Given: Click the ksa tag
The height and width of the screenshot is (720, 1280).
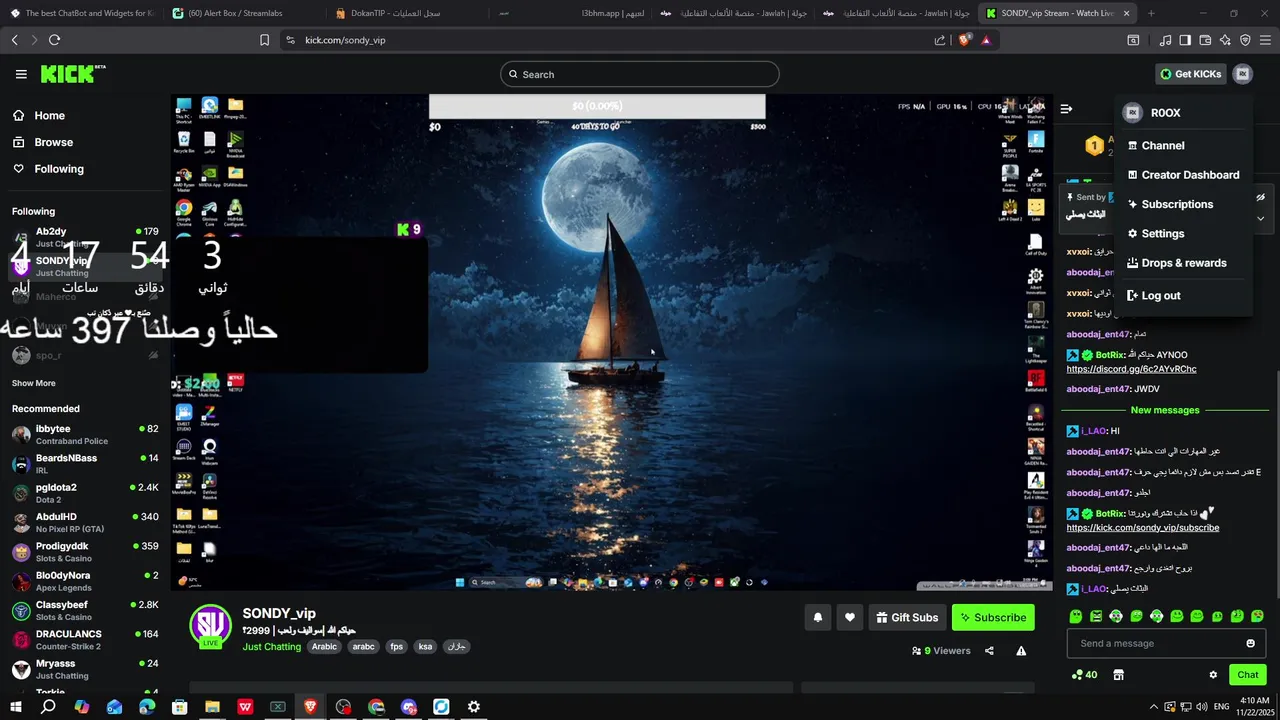Looking at the screenshot, I should click(425, 647).
